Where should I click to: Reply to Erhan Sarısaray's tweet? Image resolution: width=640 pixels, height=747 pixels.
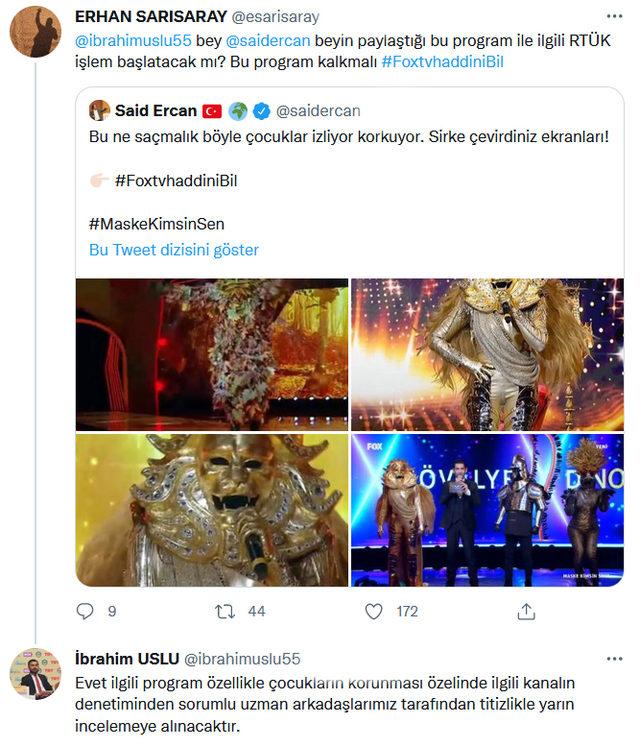[85, 611]
